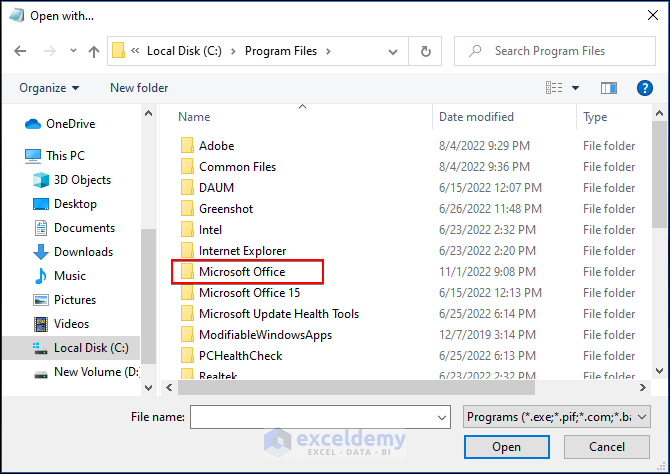Show hidden parent folders double chevron
This screenshot has height=474, width=670.
pos(135,51)
